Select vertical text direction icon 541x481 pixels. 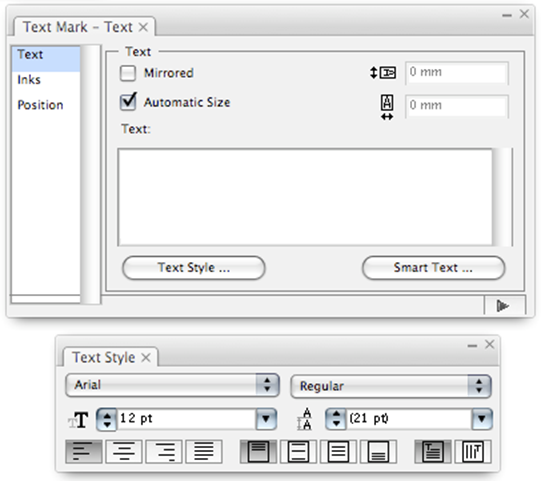473,451
